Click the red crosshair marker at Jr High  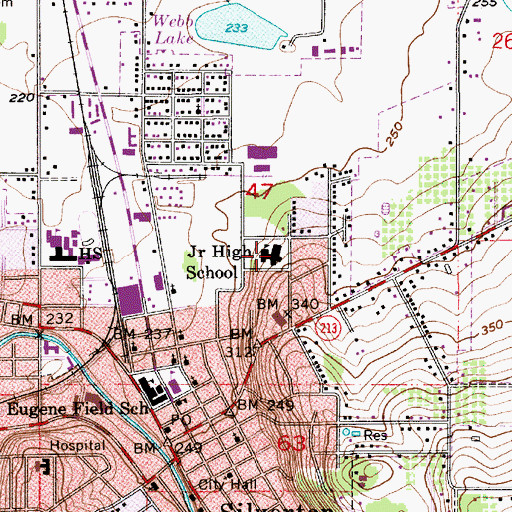pyautogui.click(x=257, y=257)
